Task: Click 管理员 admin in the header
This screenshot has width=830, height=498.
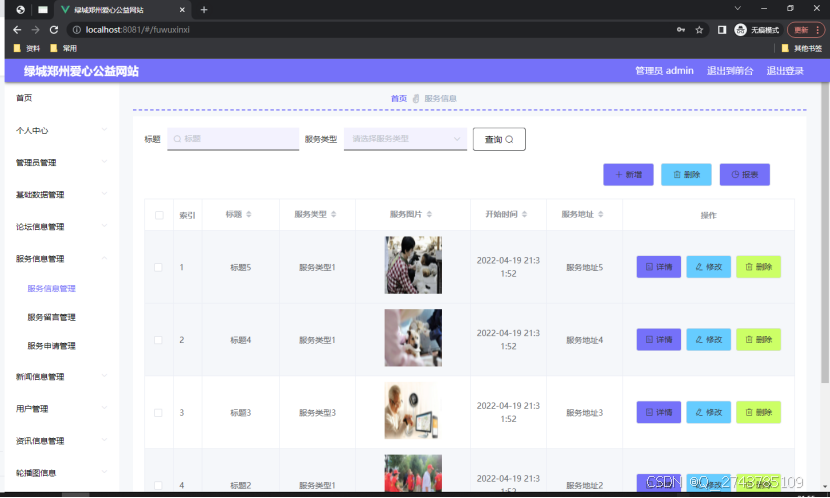Action: coord(664,70)
